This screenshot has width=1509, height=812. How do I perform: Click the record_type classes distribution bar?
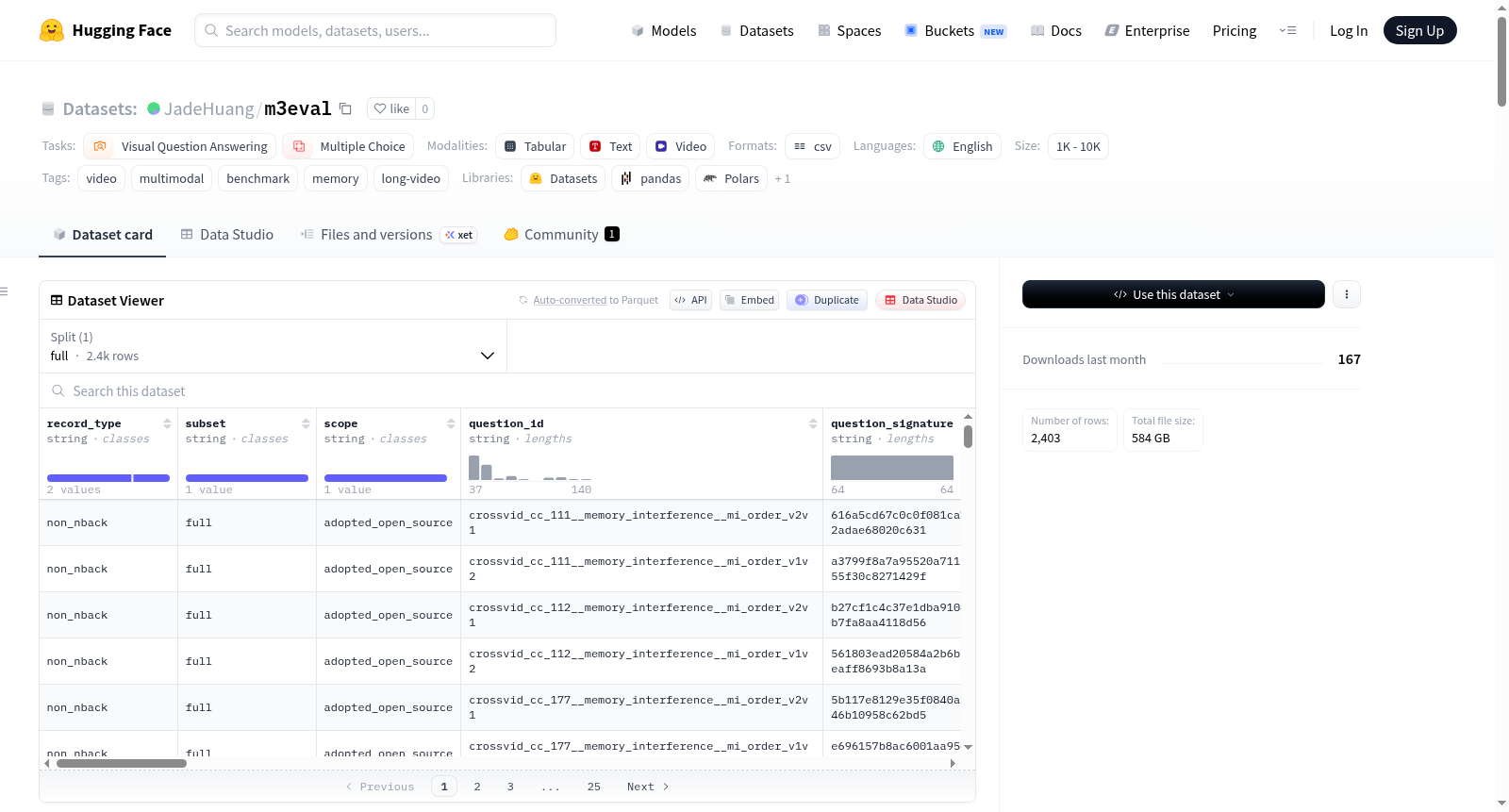tap(108, 478)
